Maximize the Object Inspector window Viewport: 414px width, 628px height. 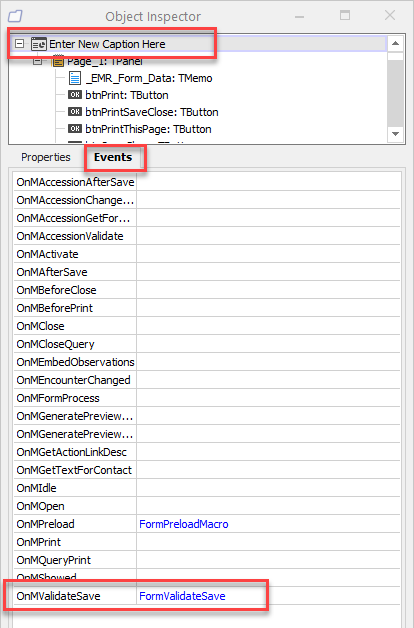coord(345,15)
